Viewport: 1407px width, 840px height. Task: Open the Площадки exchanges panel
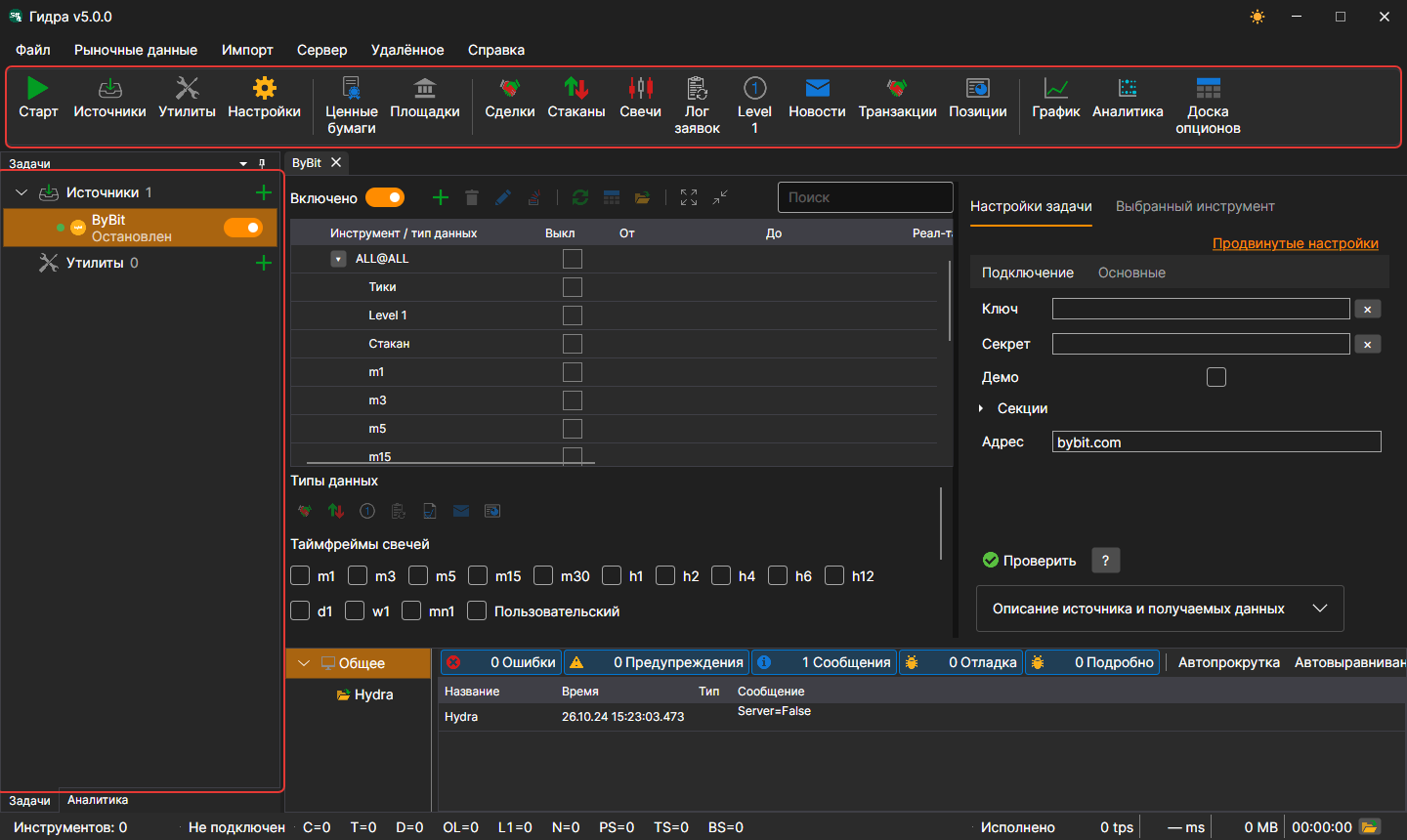(425, 99)
